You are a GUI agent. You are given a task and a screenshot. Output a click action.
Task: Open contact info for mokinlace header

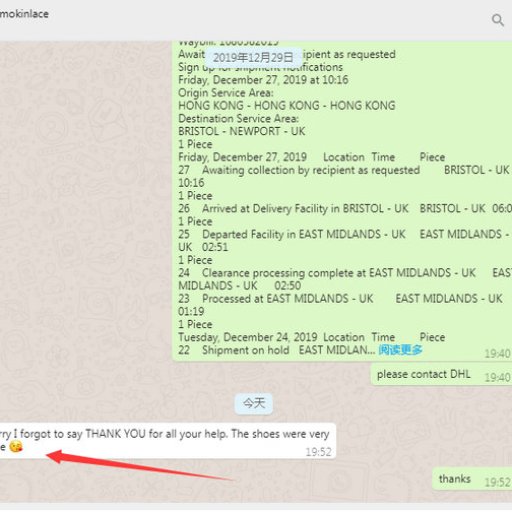click(24, 14)
